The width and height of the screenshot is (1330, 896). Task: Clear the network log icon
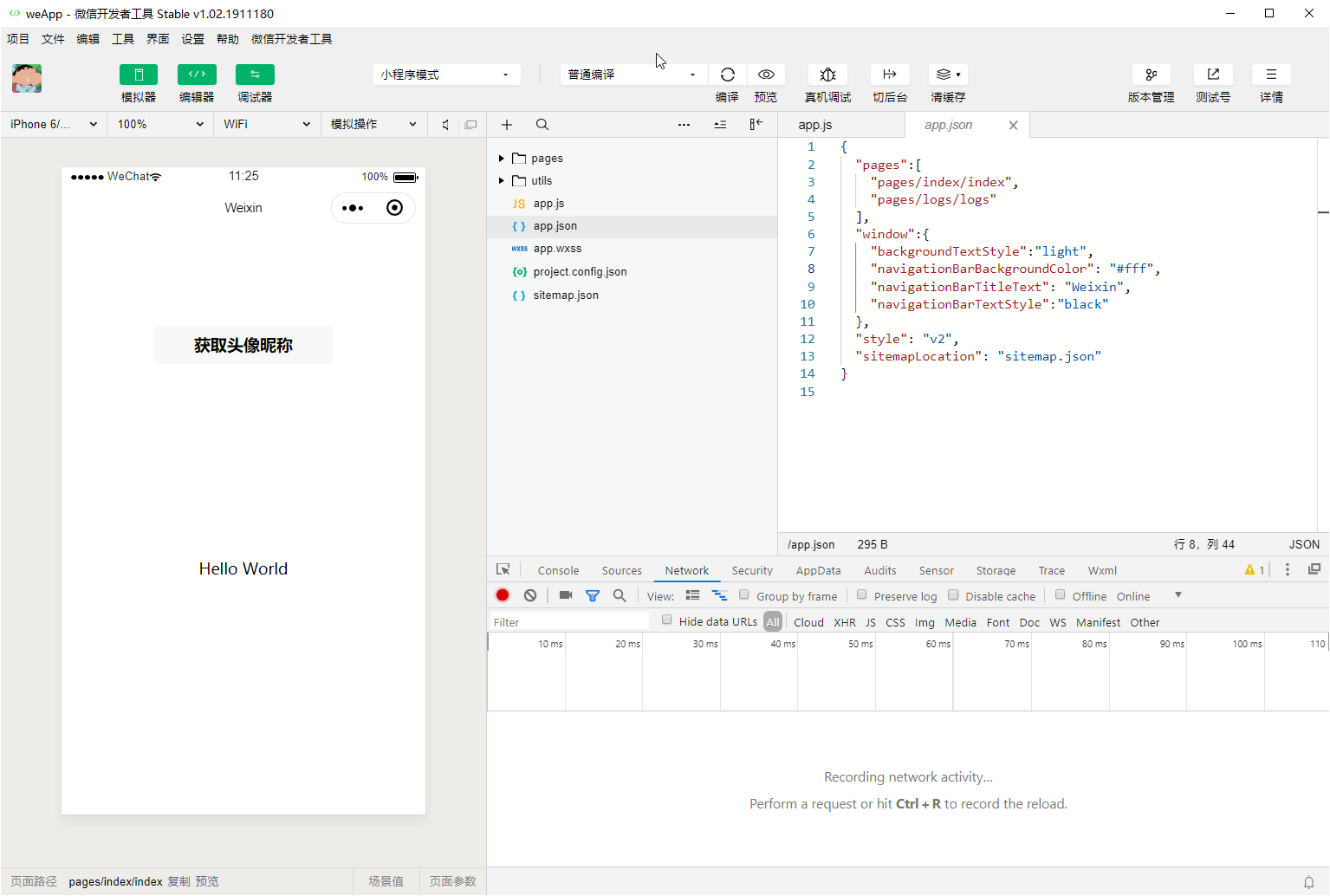(x=530, y=595)
